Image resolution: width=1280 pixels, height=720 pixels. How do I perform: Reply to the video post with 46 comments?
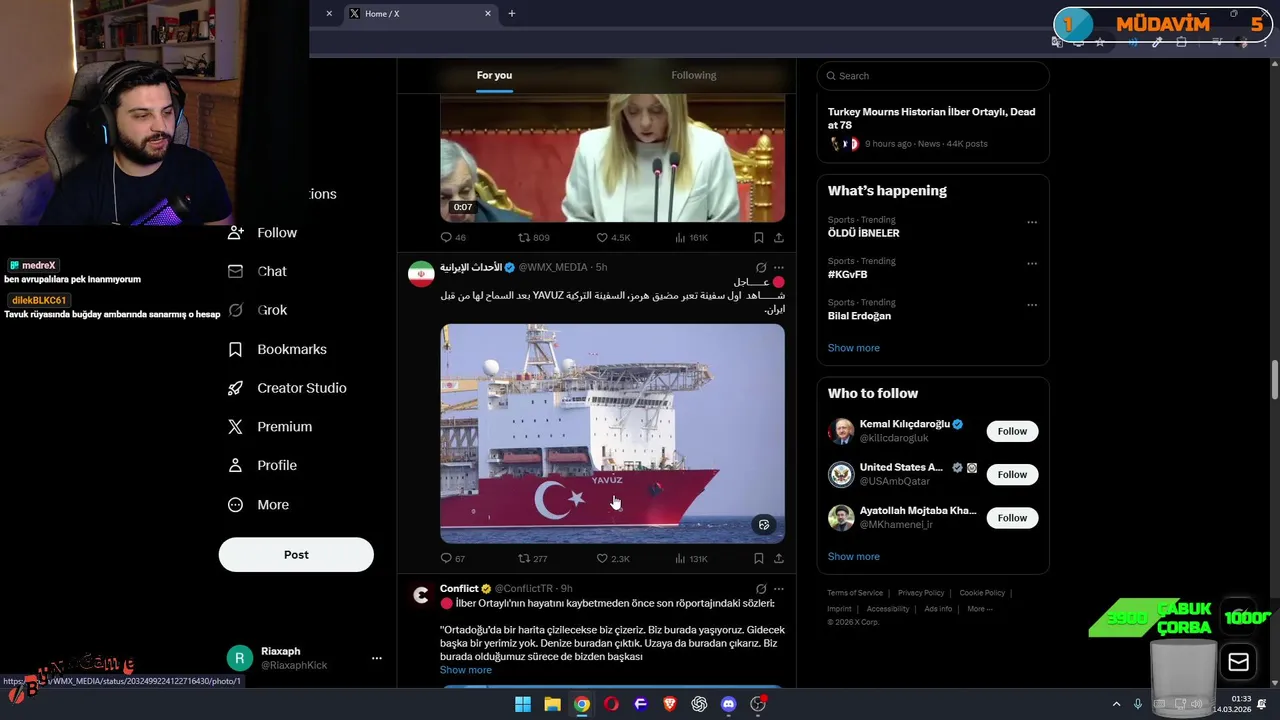(x=452, y=237)
